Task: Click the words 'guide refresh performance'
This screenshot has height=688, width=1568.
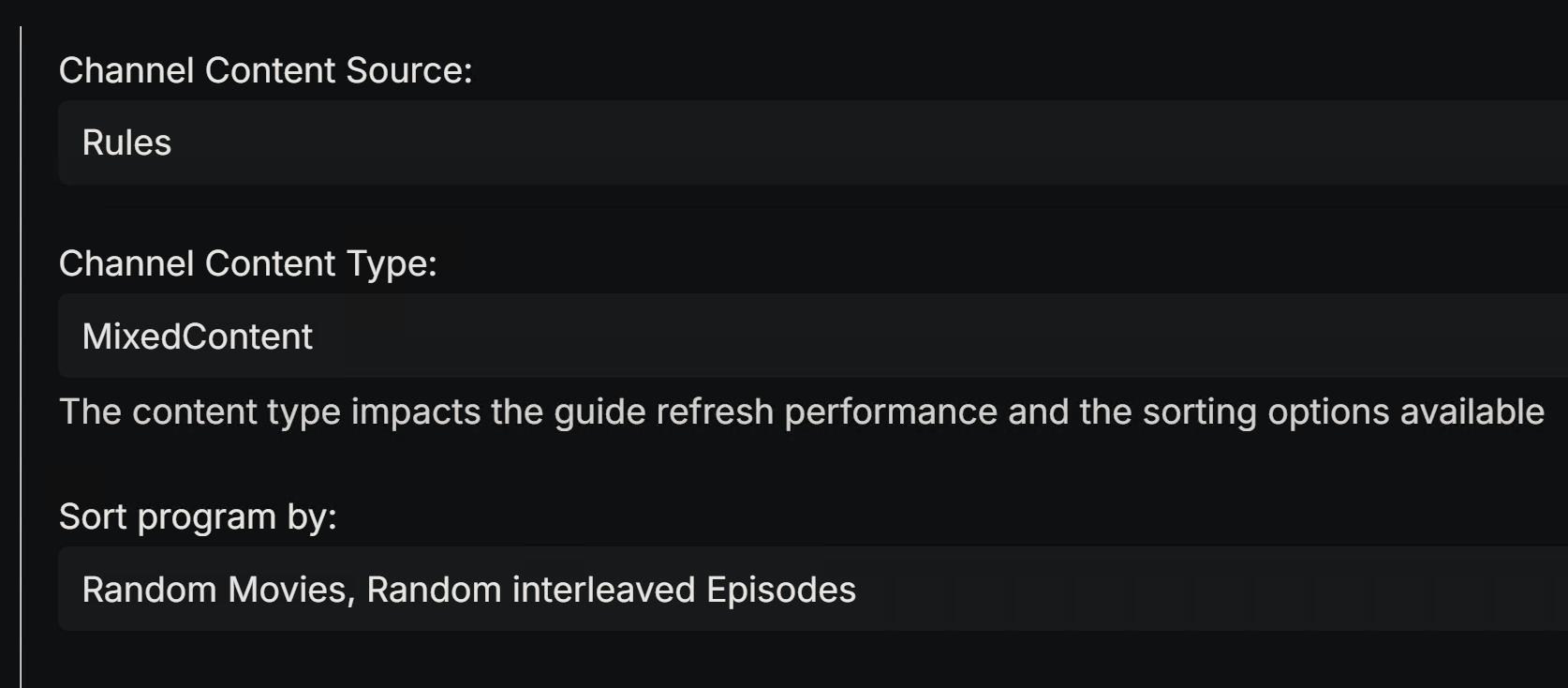Action: pos(776,412)
